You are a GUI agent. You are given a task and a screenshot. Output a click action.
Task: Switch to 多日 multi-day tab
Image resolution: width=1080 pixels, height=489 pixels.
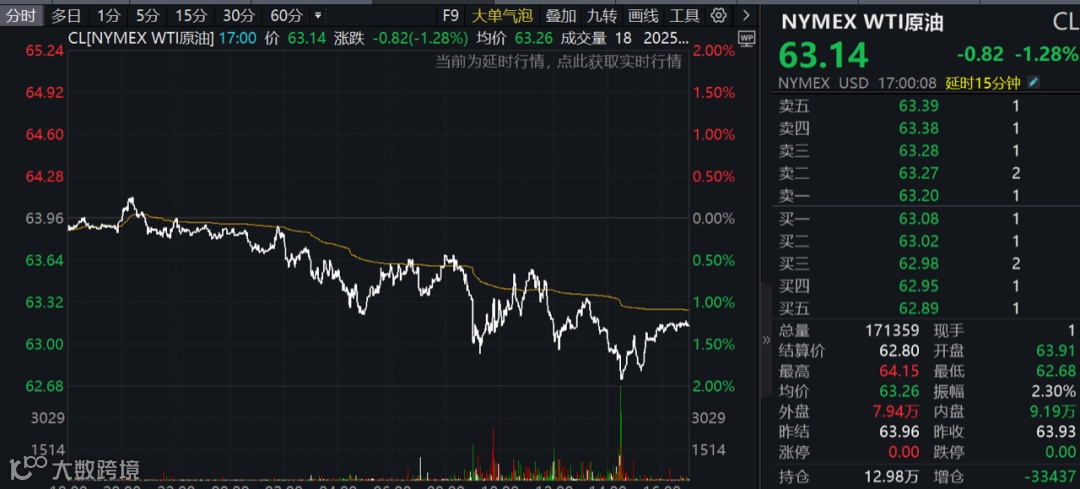click(66, 15)
